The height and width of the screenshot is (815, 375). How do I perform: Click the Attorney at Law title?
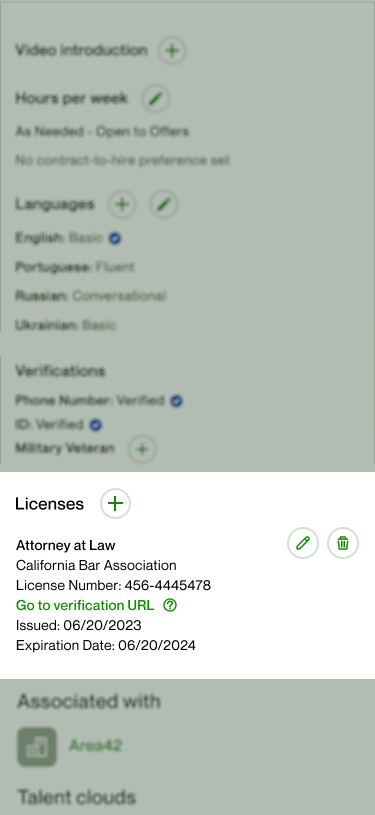(x=66, y=545)
